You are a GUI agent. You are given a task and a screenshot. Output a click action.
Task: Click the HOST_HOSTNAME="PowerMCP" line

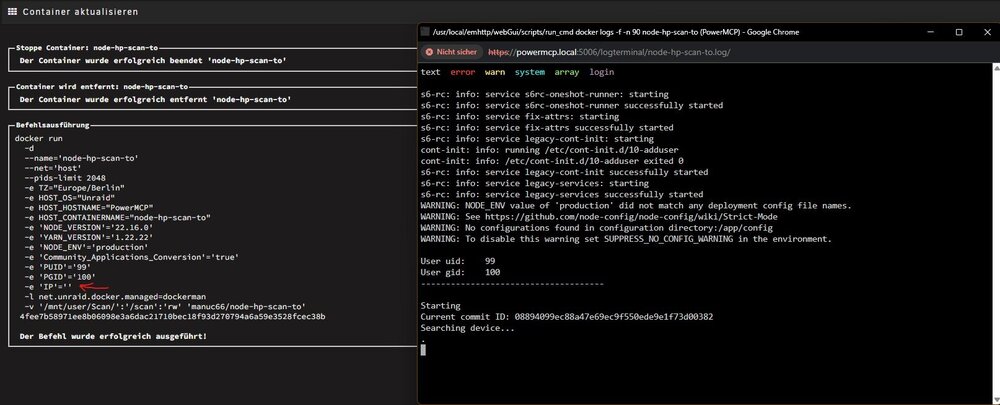[x=89, y=208]
